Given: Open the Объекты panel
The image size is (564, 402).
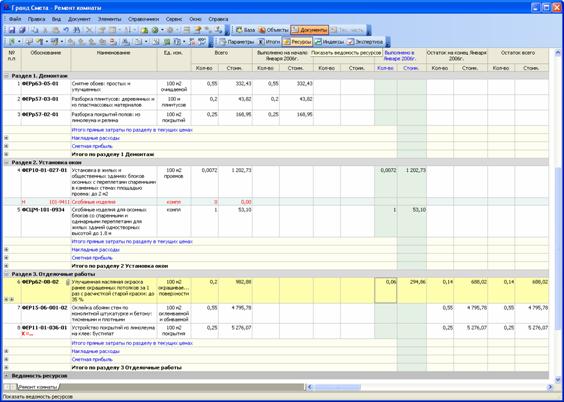Looking at the screenshot, I should click(x=273, y=30).
